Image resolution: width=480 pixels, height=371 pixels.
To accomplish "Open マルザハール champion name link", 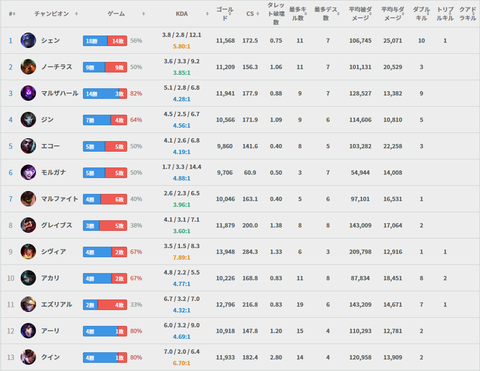I will click(60, 93).
